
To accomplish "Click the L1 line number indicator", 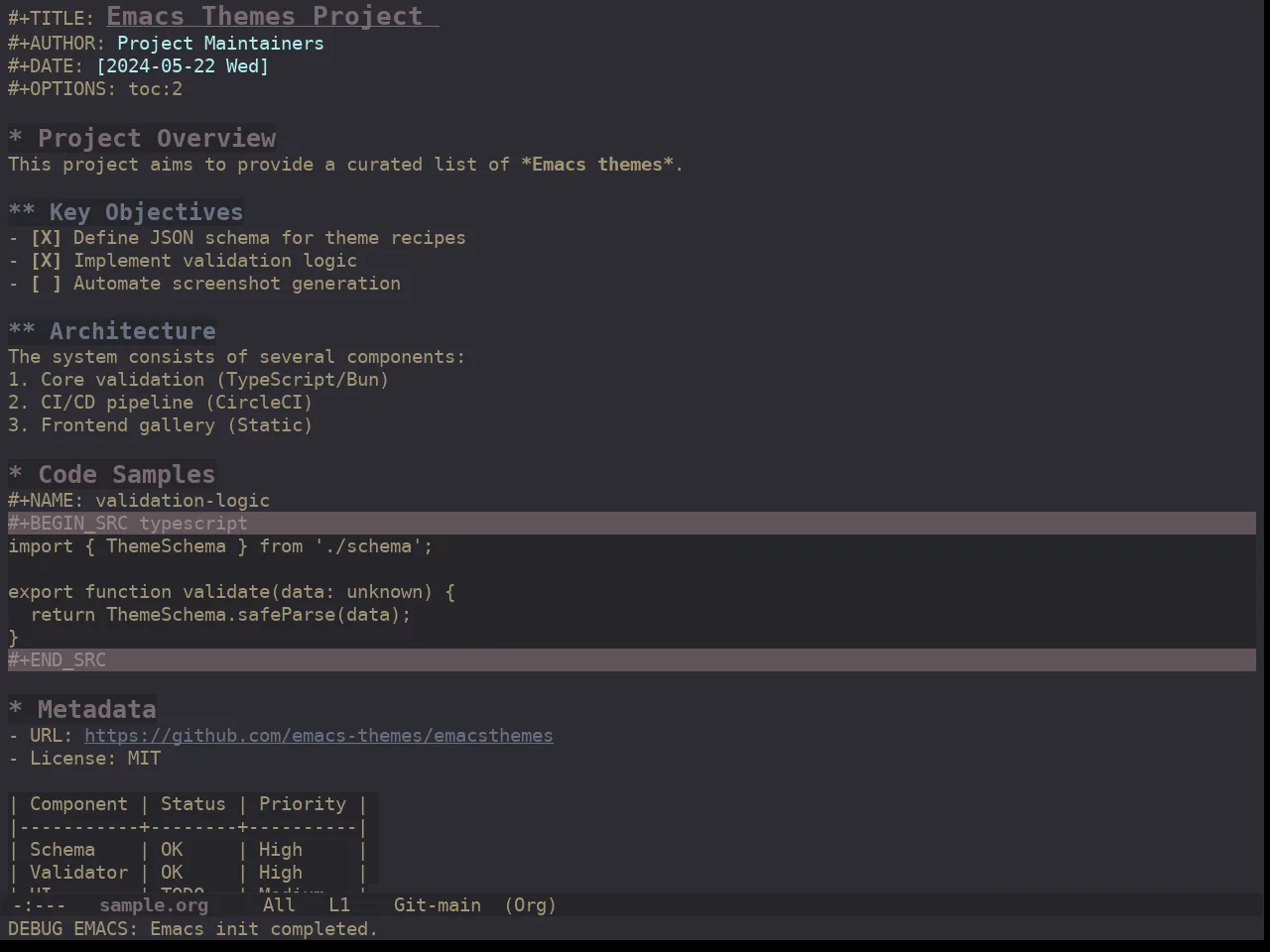I will (x=339, y=905).
